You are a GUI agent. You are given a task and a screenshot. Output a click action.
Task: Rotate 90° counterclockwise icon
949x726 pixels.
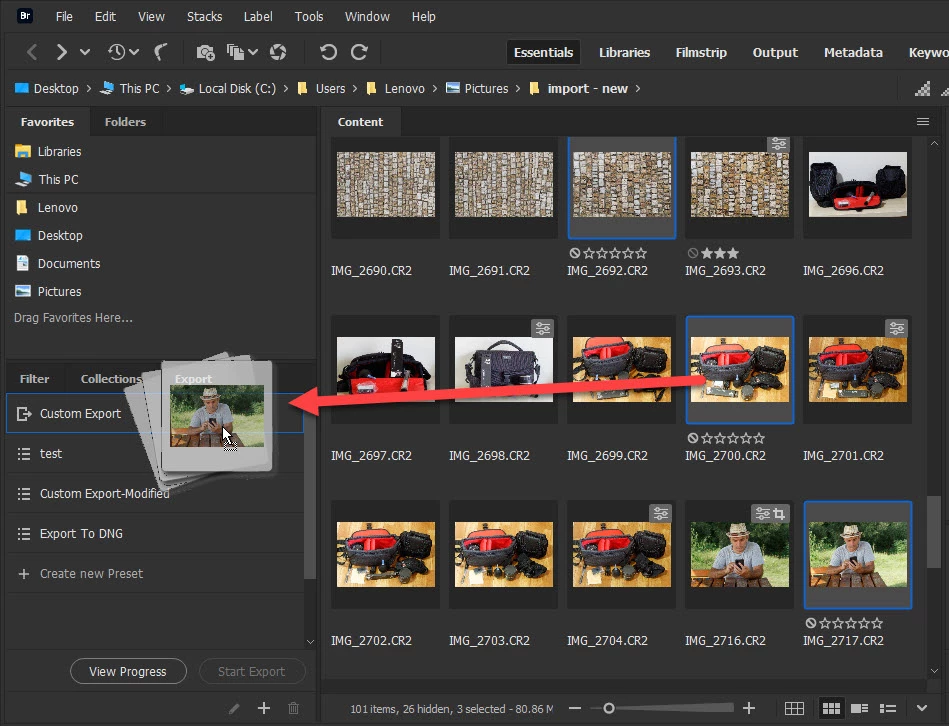point(327,52)
